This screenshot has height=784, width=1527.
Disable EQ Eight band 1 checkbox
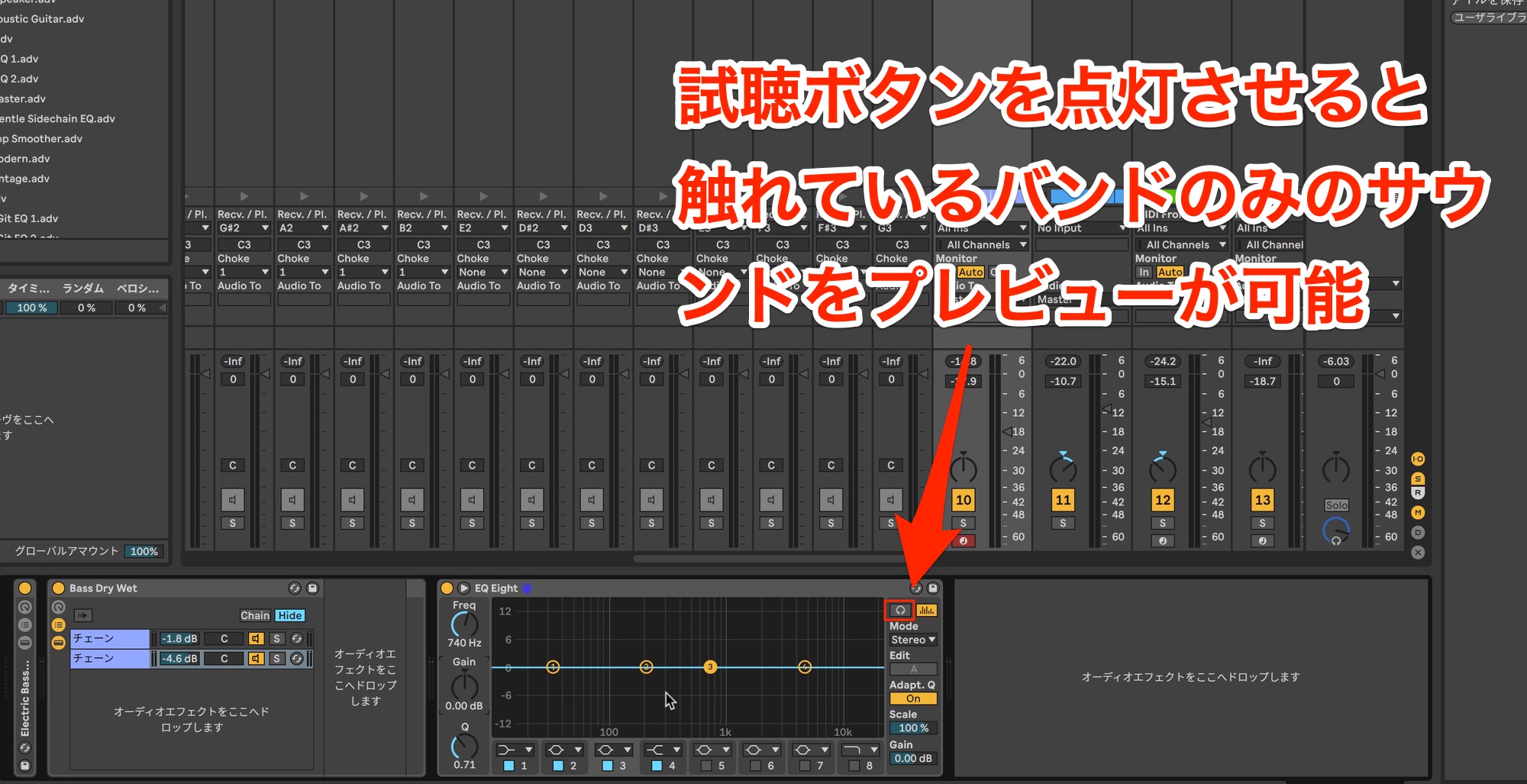click(x=508, y=766)
